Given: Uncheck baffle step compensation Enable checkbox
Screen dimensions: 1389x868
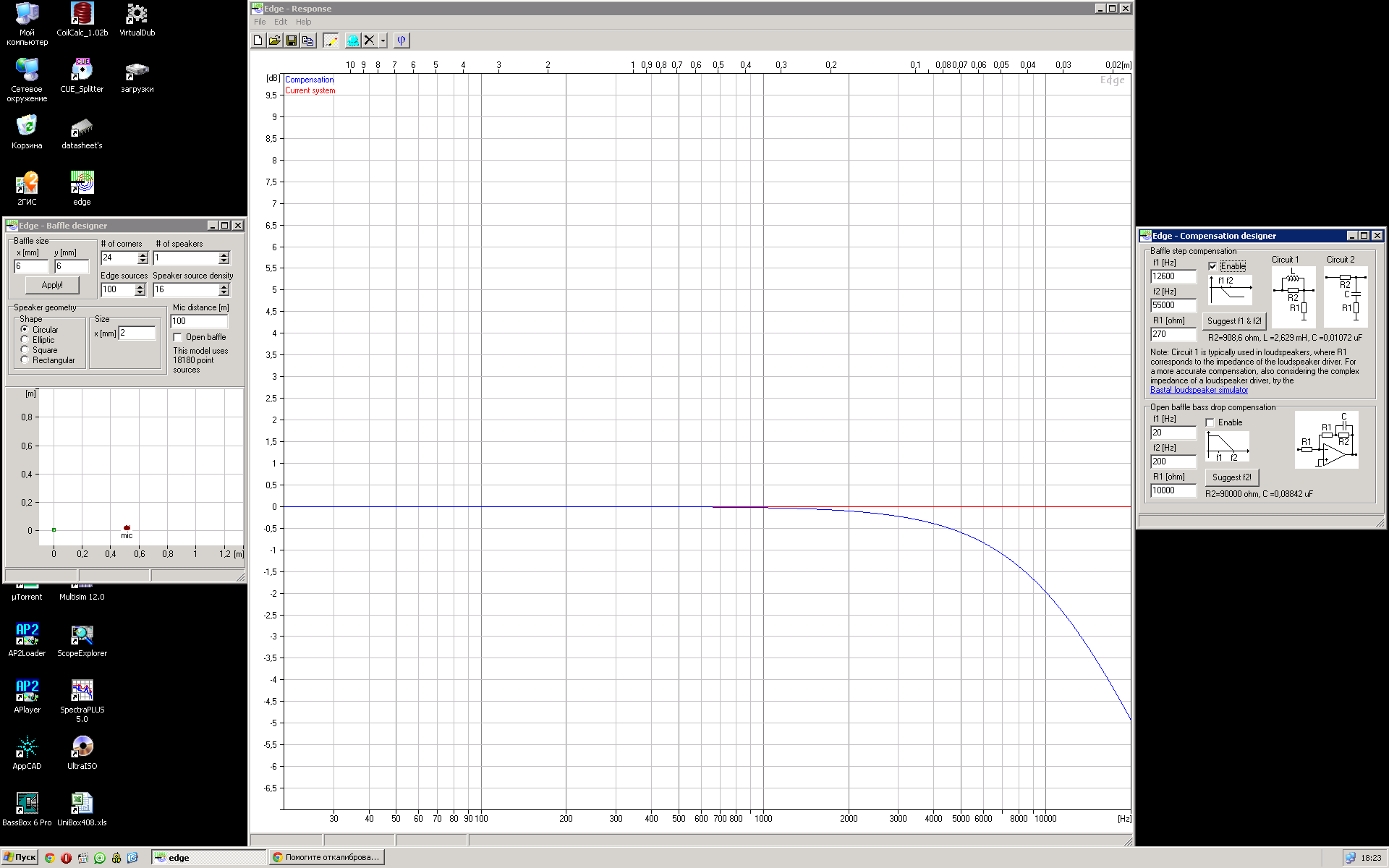Looking at the screenshot, I should pyautogui.click(x=1212, y=266).
